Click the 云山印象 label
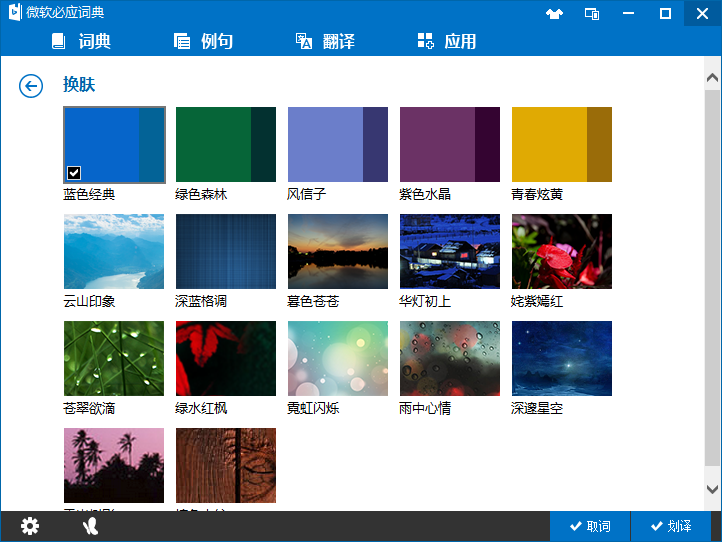Viewport: 722px width, 542px height. pyautogui.click(x=89, y=301)
